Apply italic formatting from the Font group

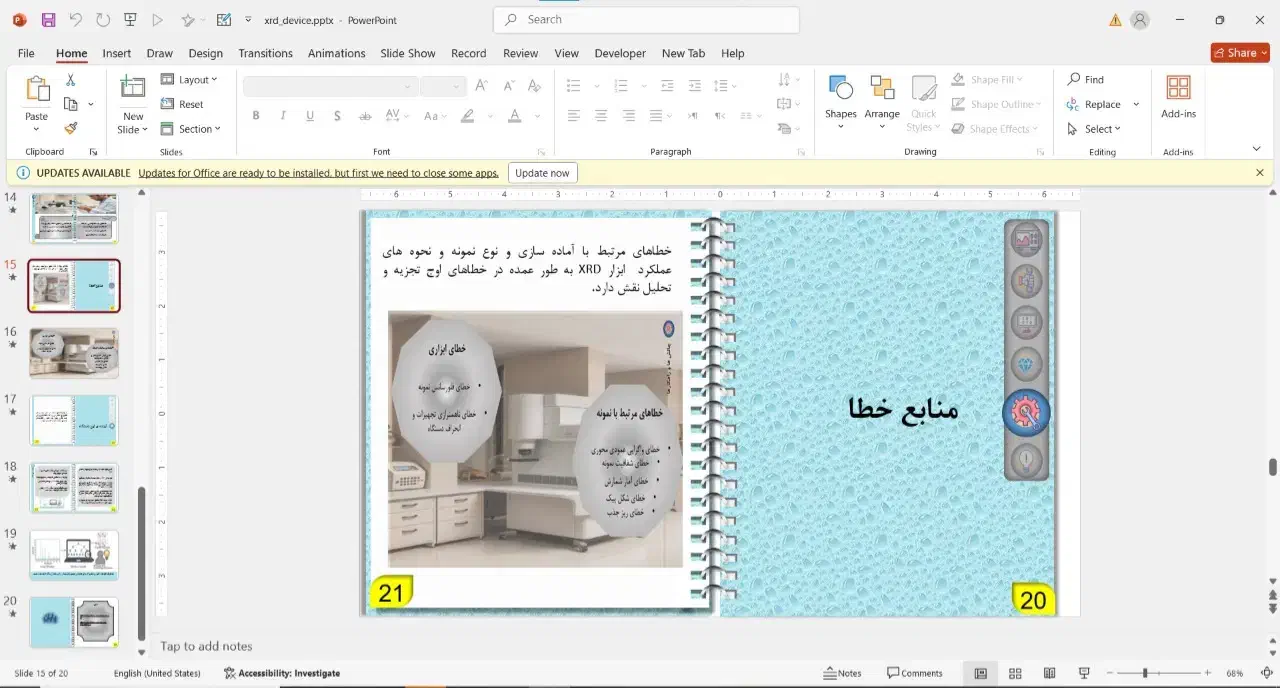pos(283,116)
